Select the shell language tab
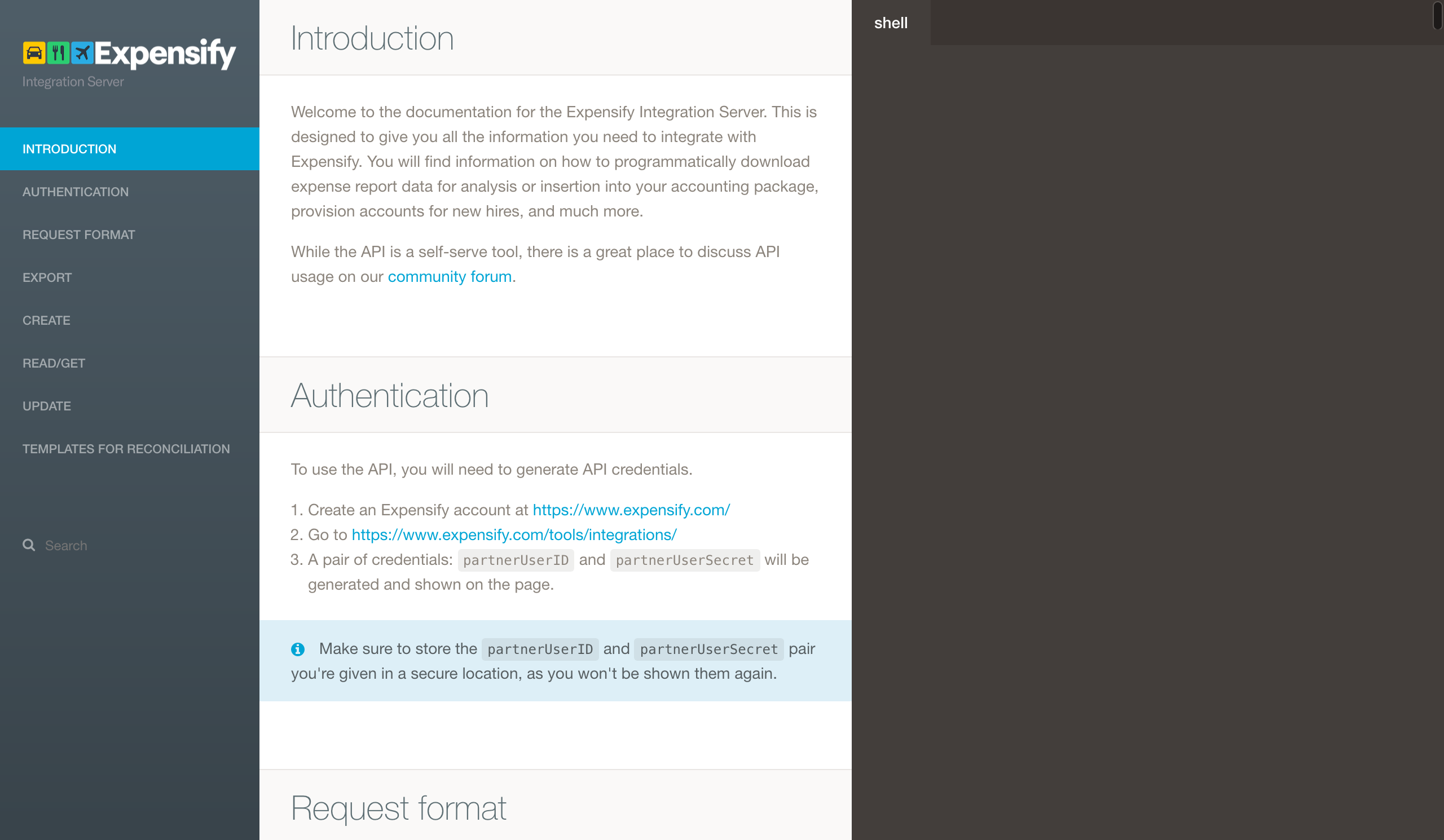1444x840 pixels. pos(891,23)
